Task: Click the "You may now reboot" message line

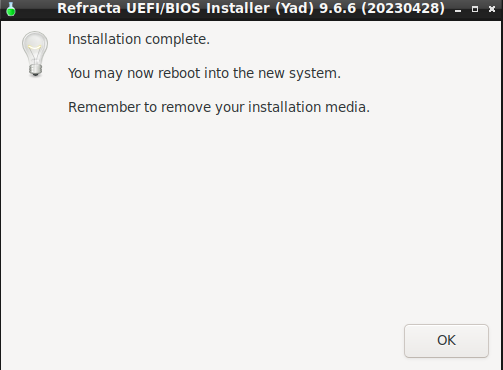Action: (x=204, y=73)
